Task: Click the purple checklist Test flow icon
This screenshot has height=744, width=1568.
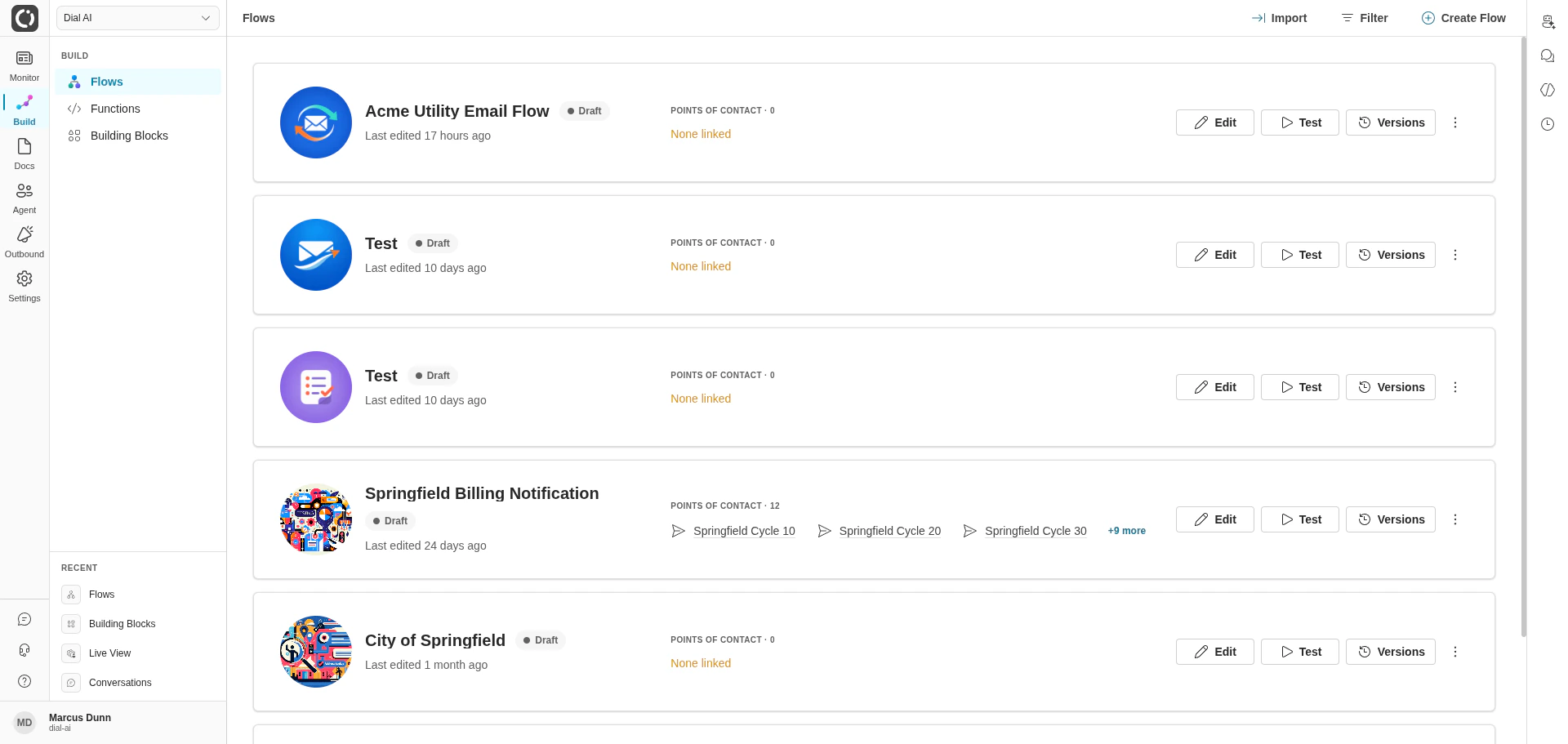Action: pyautogui.click(x=316, y=387)
